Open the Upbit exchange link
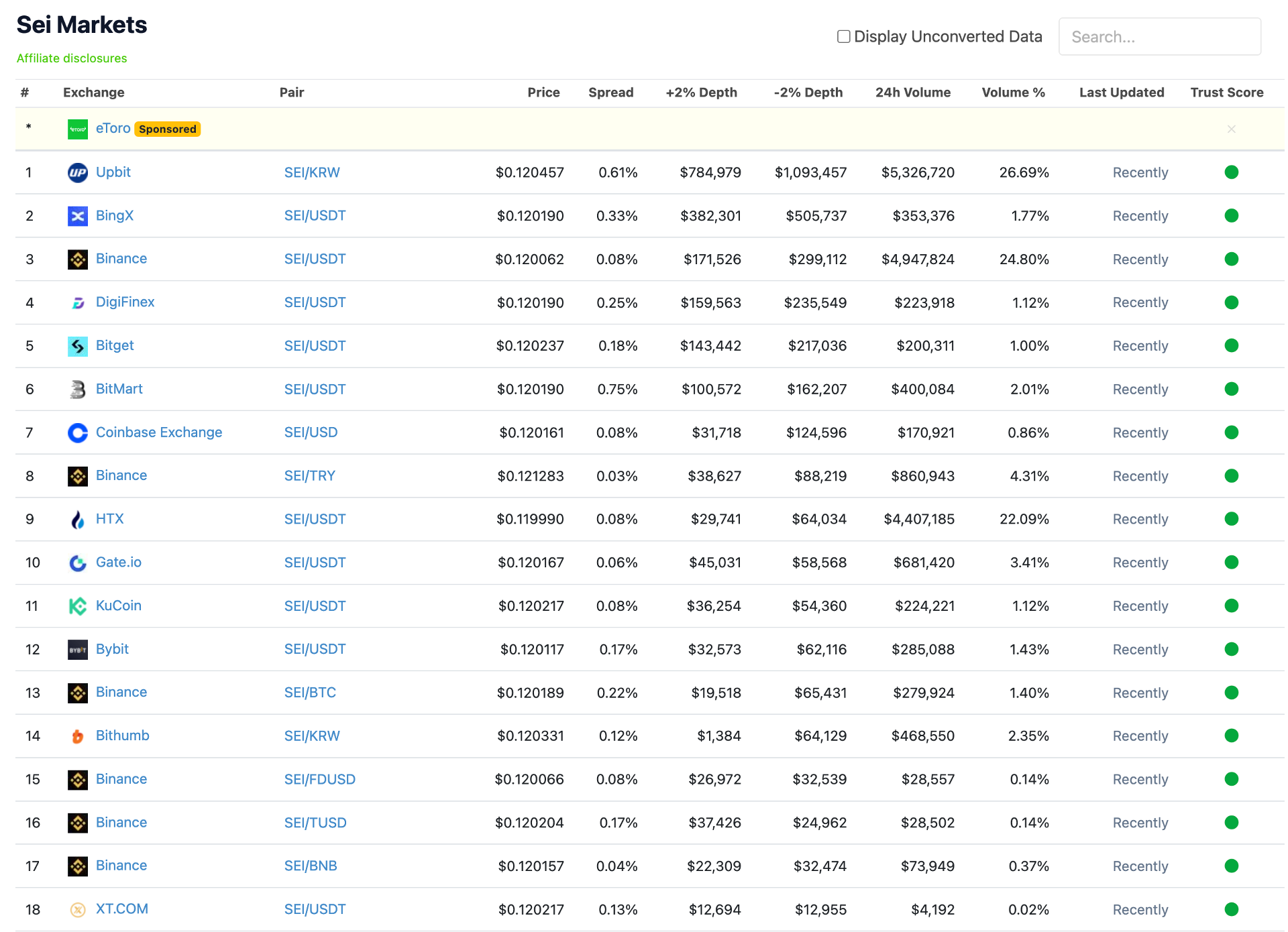The height and width of the screenshot is (932, 1288). [x=113, y=172]
